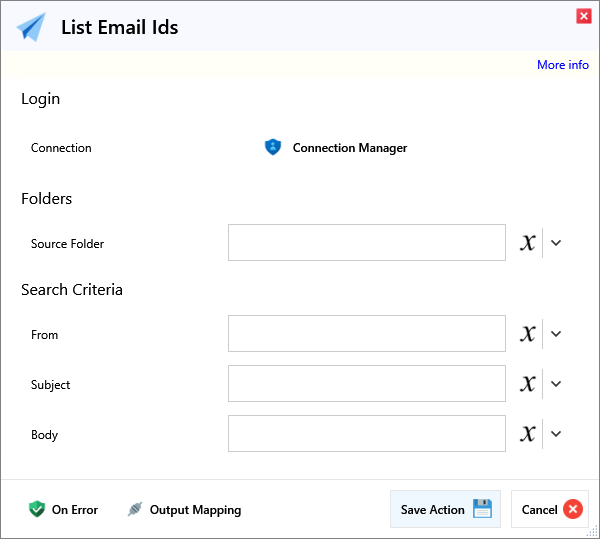Click the variable x icon for Body field

[528, 434]
